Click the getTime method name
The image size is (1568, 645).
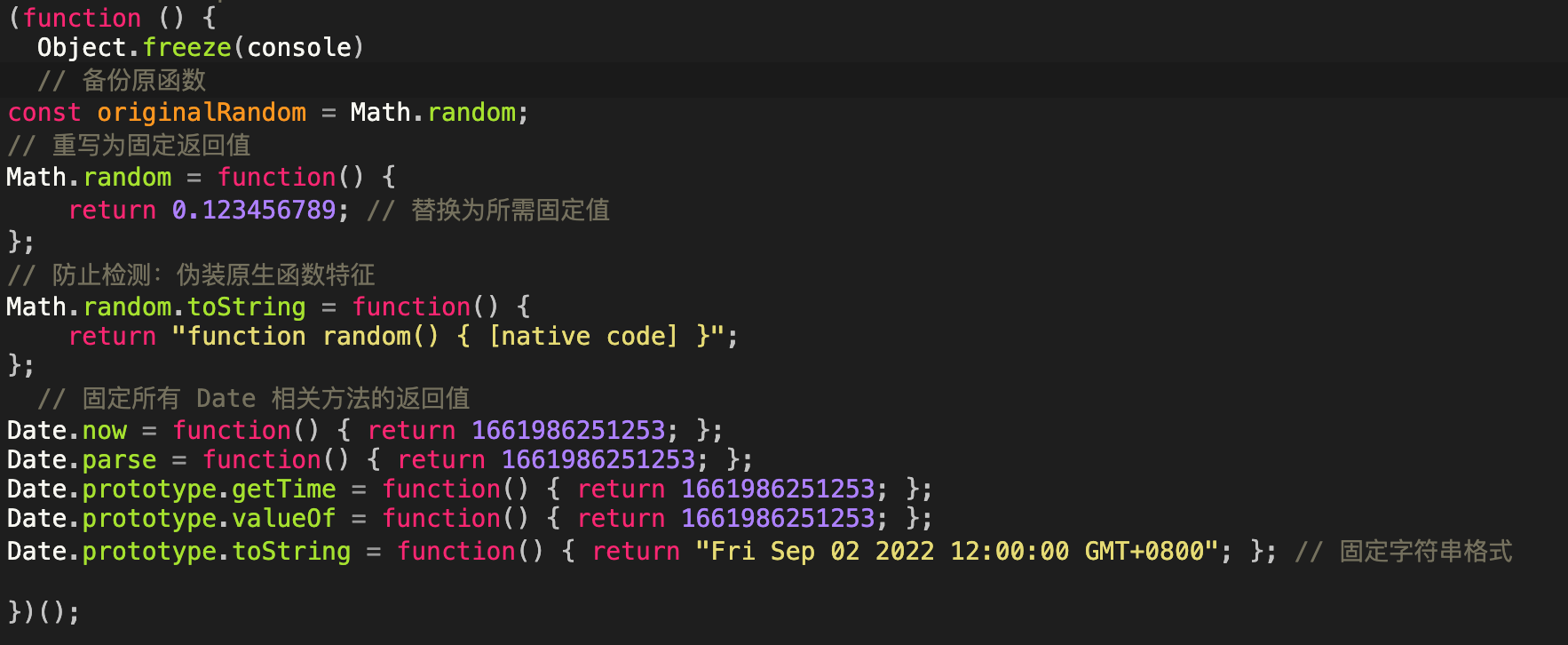click(x=284, y=490)
